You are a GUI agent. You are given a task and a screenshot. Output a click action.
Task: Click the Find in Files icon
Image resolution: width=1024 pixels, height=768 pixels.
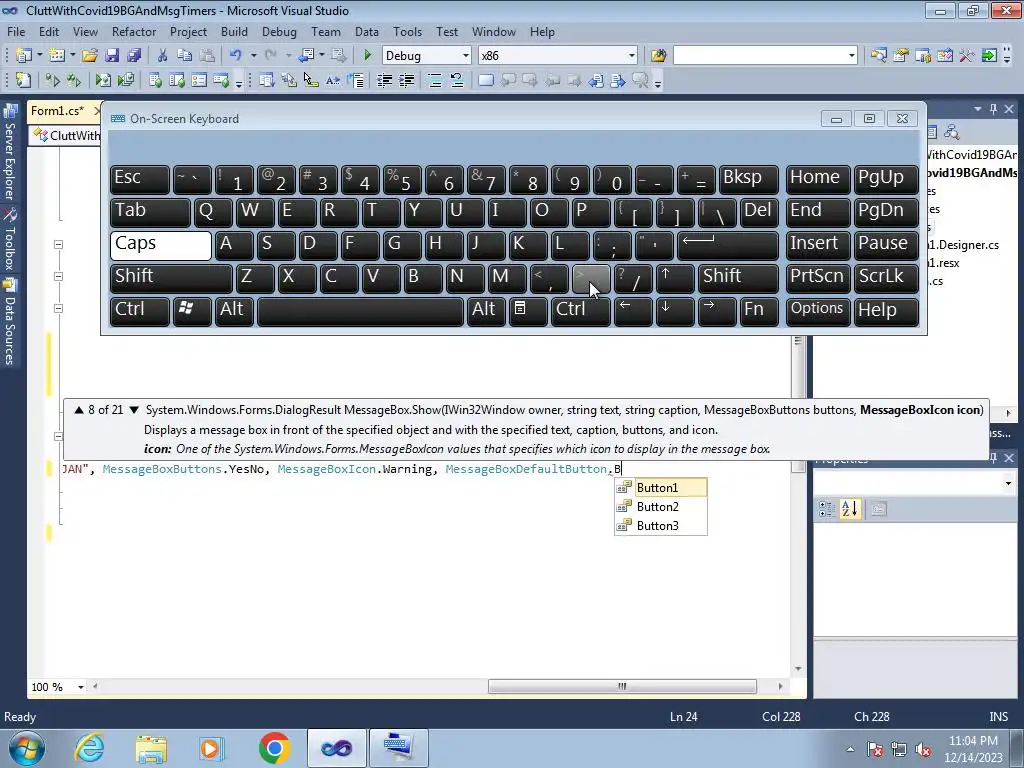(658, 56)
